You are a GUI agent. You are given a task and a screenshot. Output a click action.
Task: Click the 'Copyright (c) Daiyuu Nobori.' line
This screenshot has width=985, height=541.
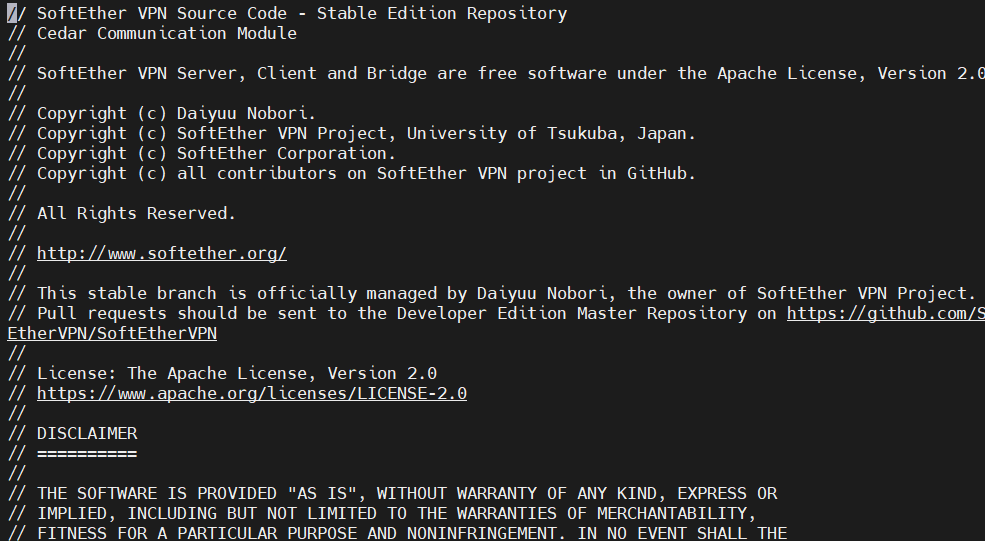click(161, 113)
